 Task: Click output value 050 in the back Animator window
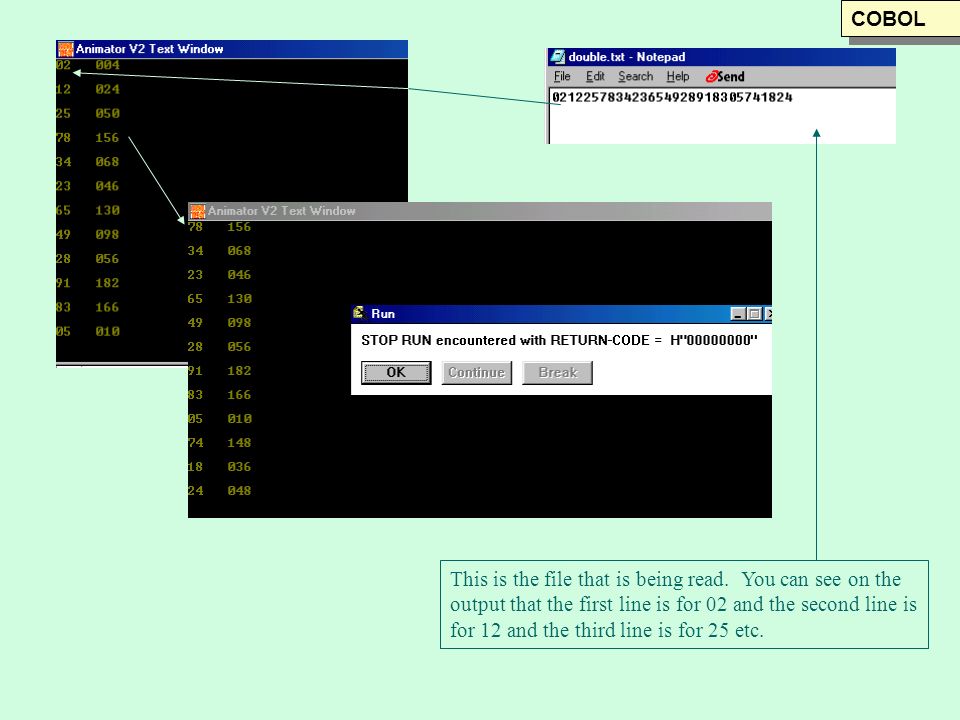pyautogui.click(x=107, y=113)
